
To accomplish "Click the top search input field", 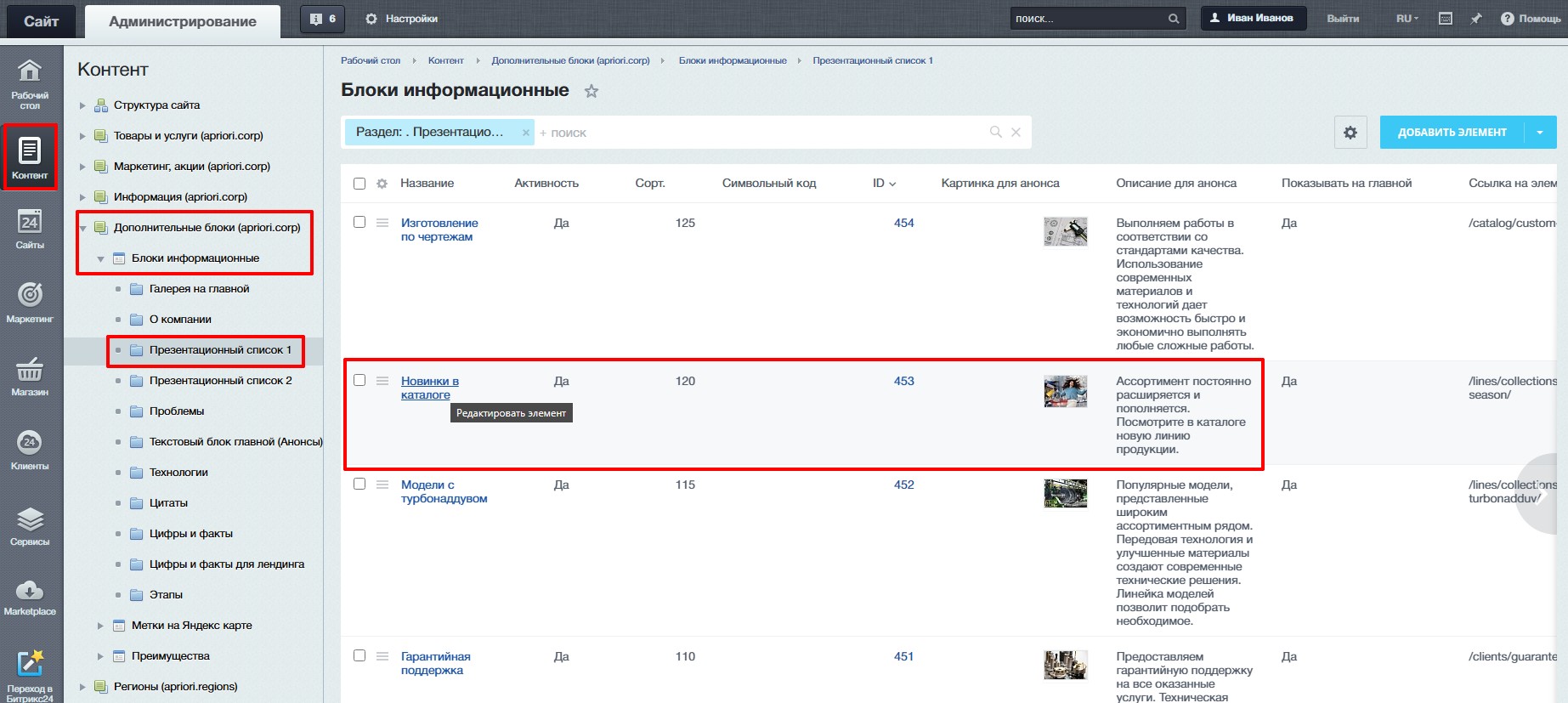I will 1086,19.
